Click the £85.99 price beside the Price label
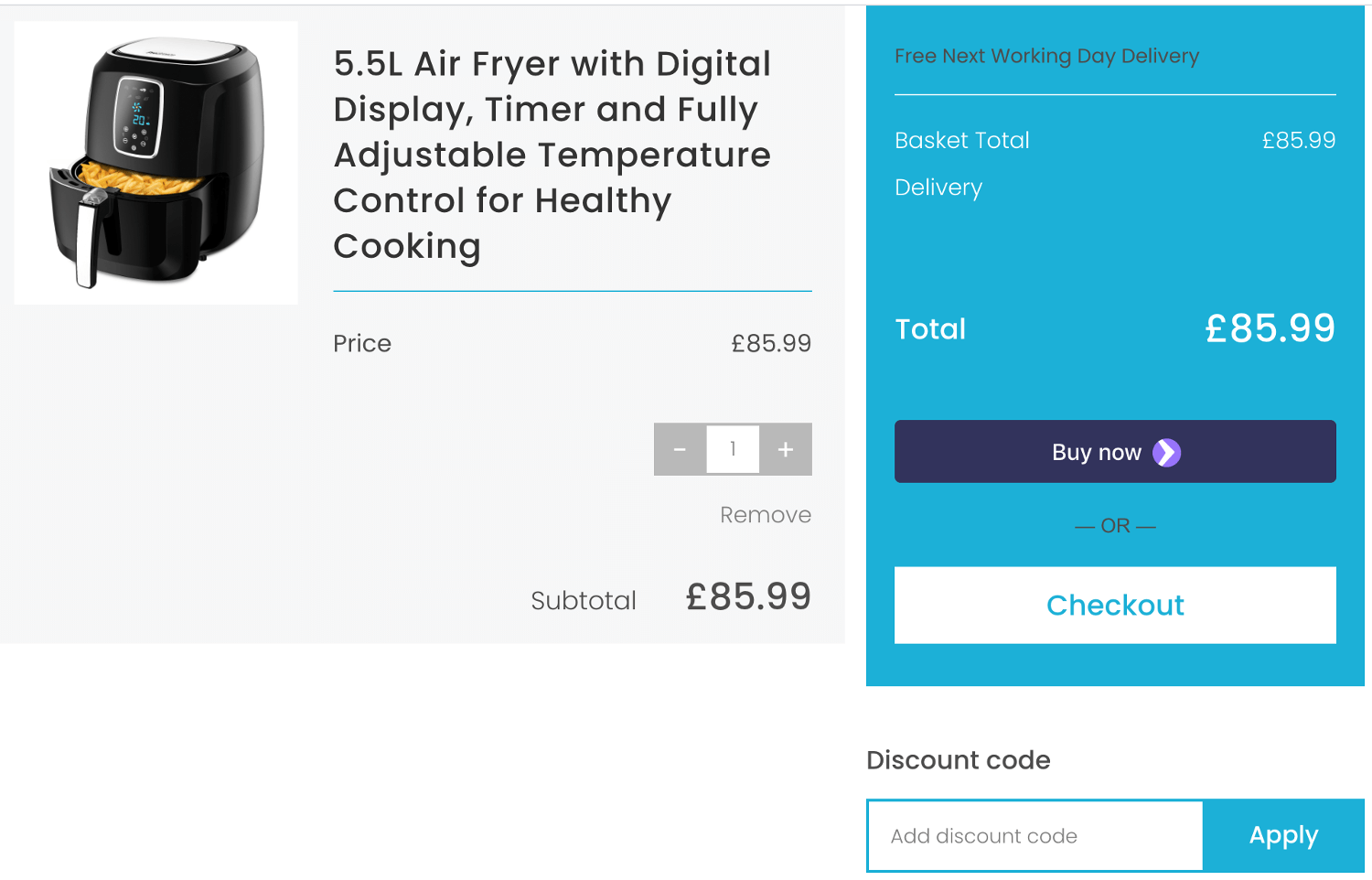 tap(771, 343)
